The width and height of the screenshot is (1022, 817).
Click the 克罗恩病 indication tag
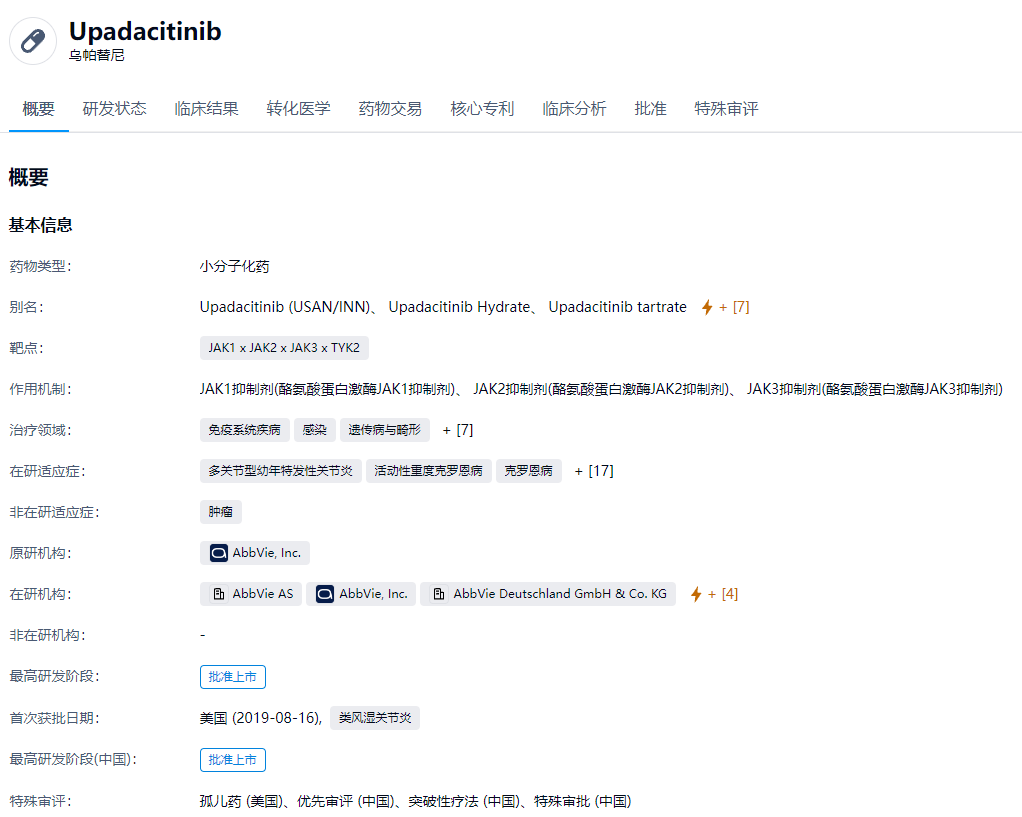point(529,471)
